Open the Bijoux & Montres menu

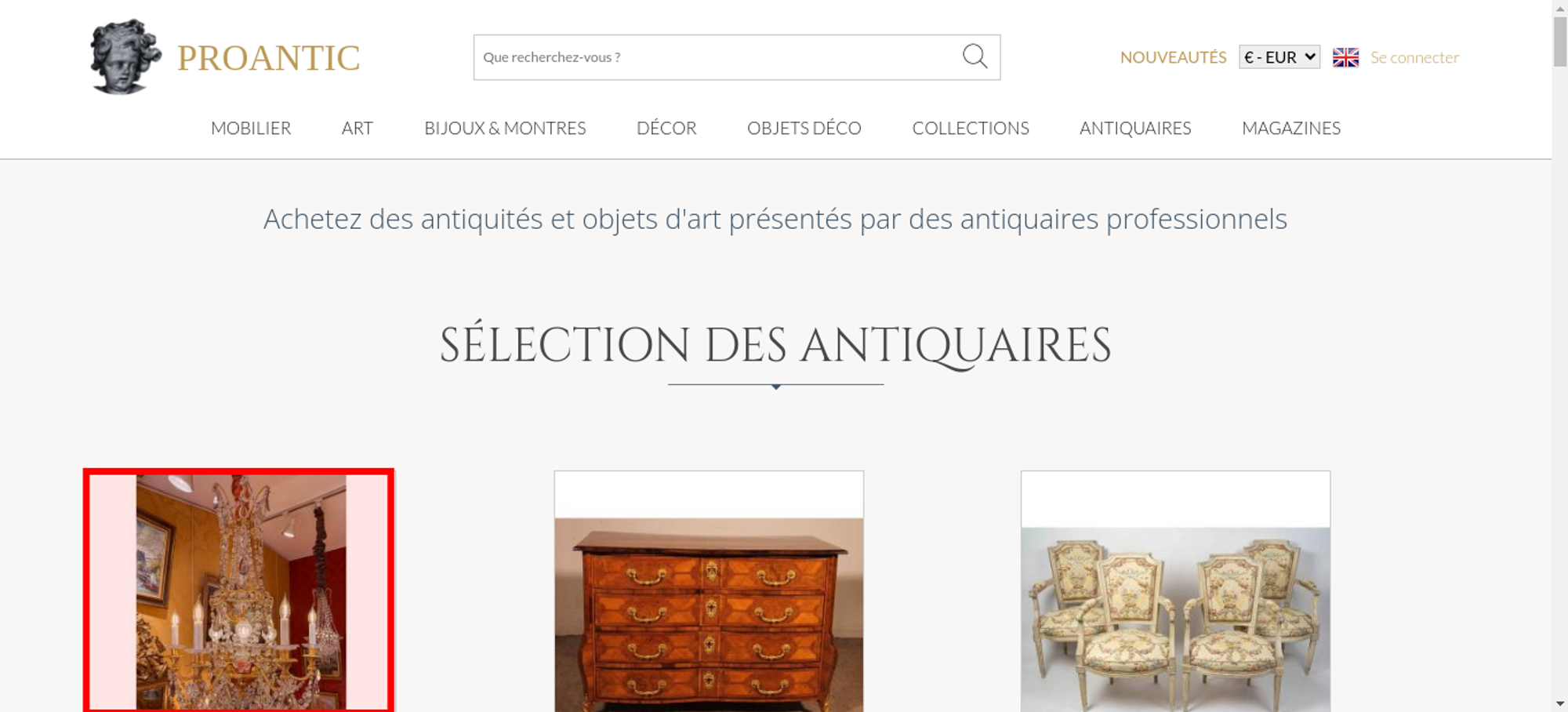[x=505, y=128]
